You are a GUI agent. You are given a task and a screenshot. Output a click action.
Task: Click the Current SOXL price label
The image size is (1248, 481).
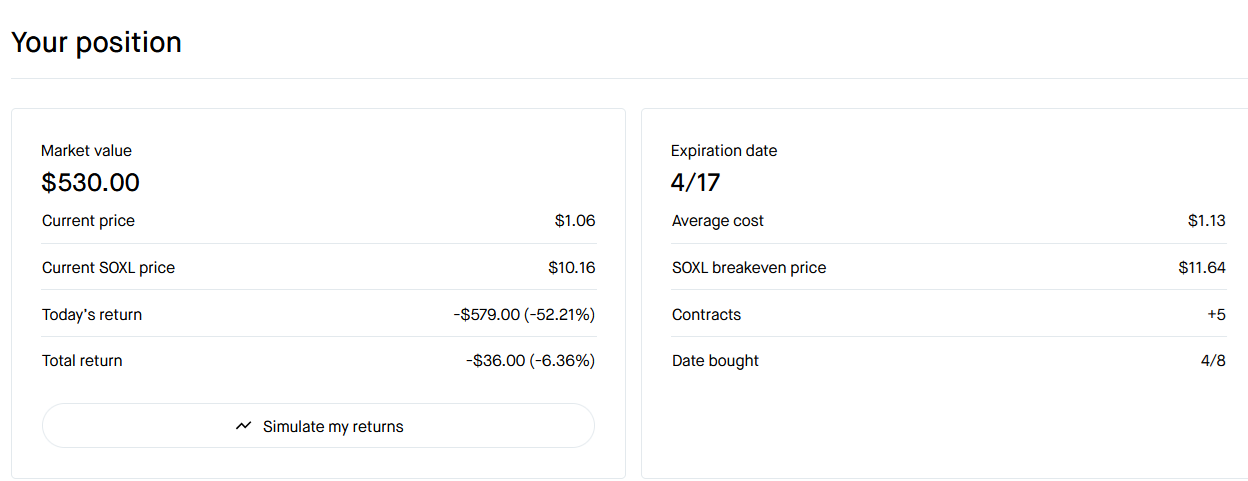pos(108,268)
